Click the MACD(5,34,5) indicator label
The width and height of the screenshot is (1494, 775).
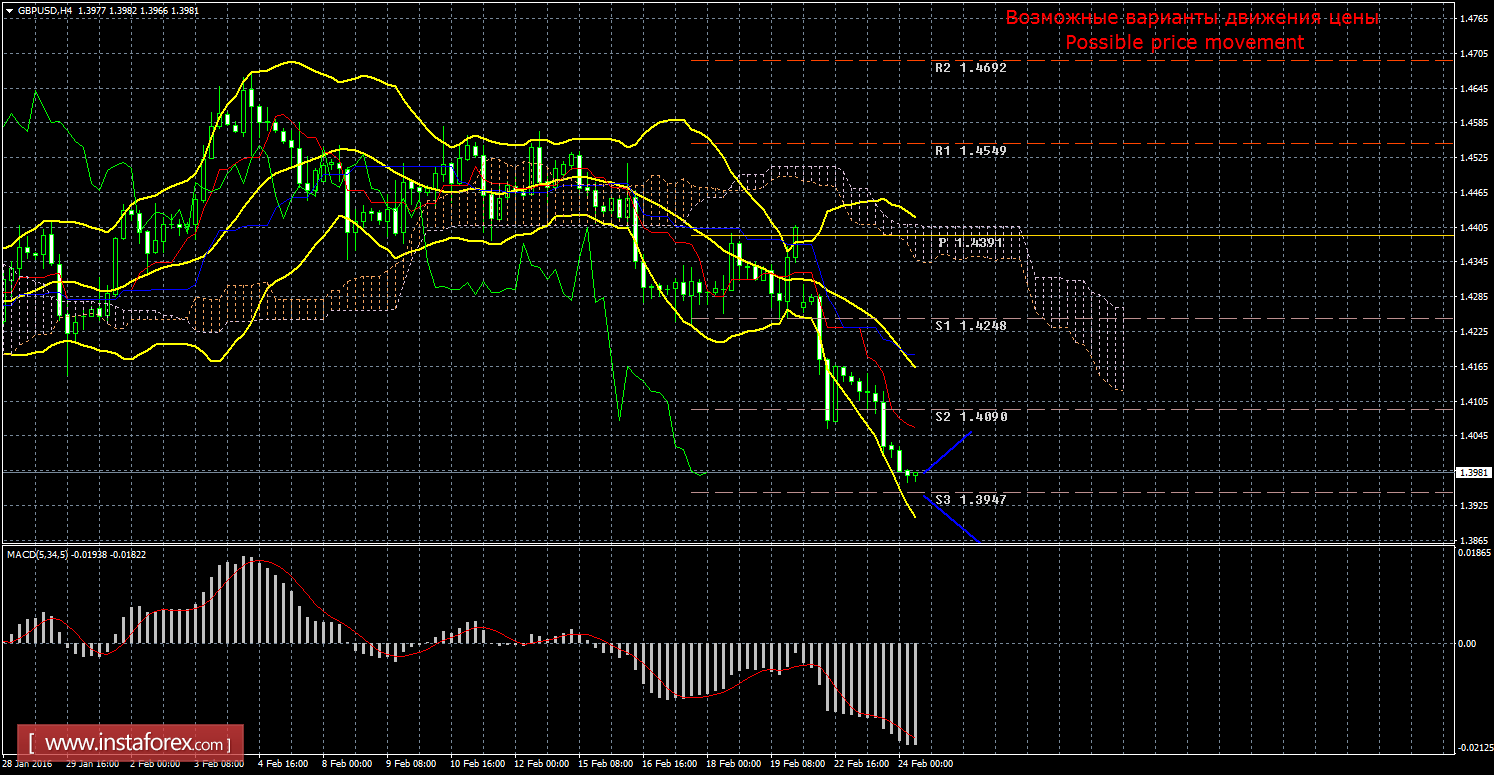pyautogui.click(x=76, y=554)
